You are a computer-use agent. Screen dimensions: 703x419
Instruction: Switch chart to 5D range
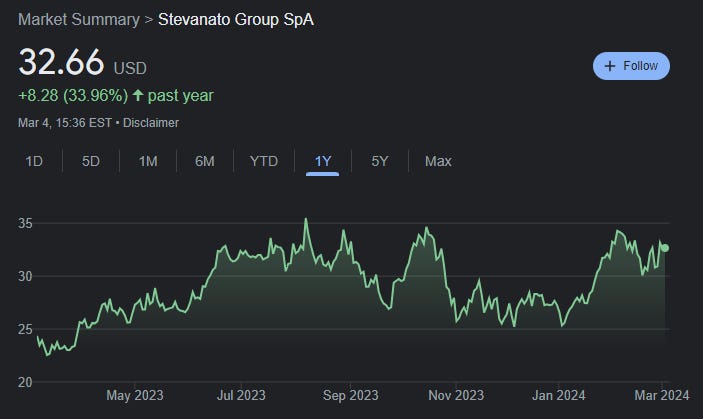91,161
